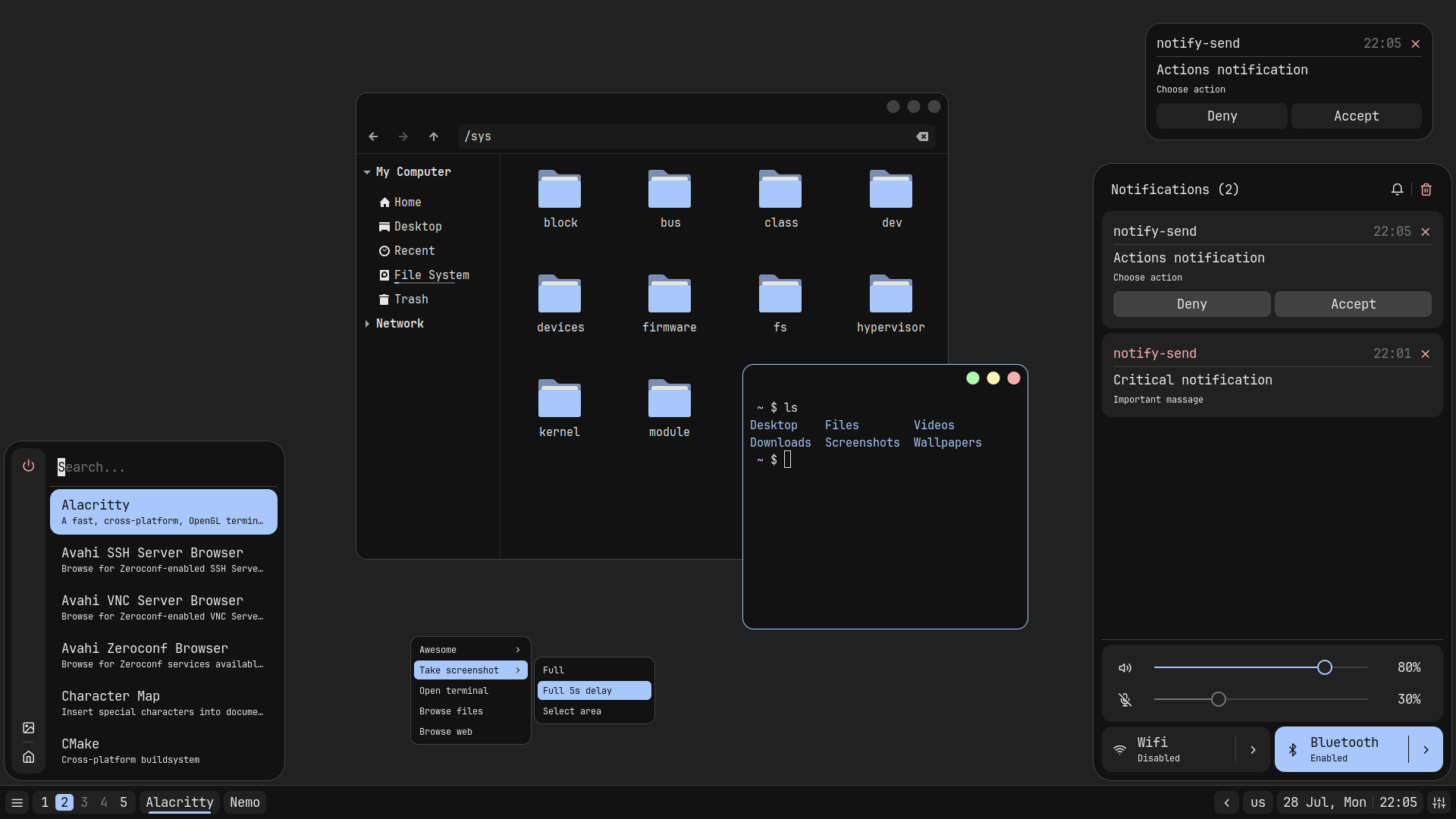Choose Full 5s delay screenshot option
The height and width of the screenshot is (819, 1456).
point(594,691)
